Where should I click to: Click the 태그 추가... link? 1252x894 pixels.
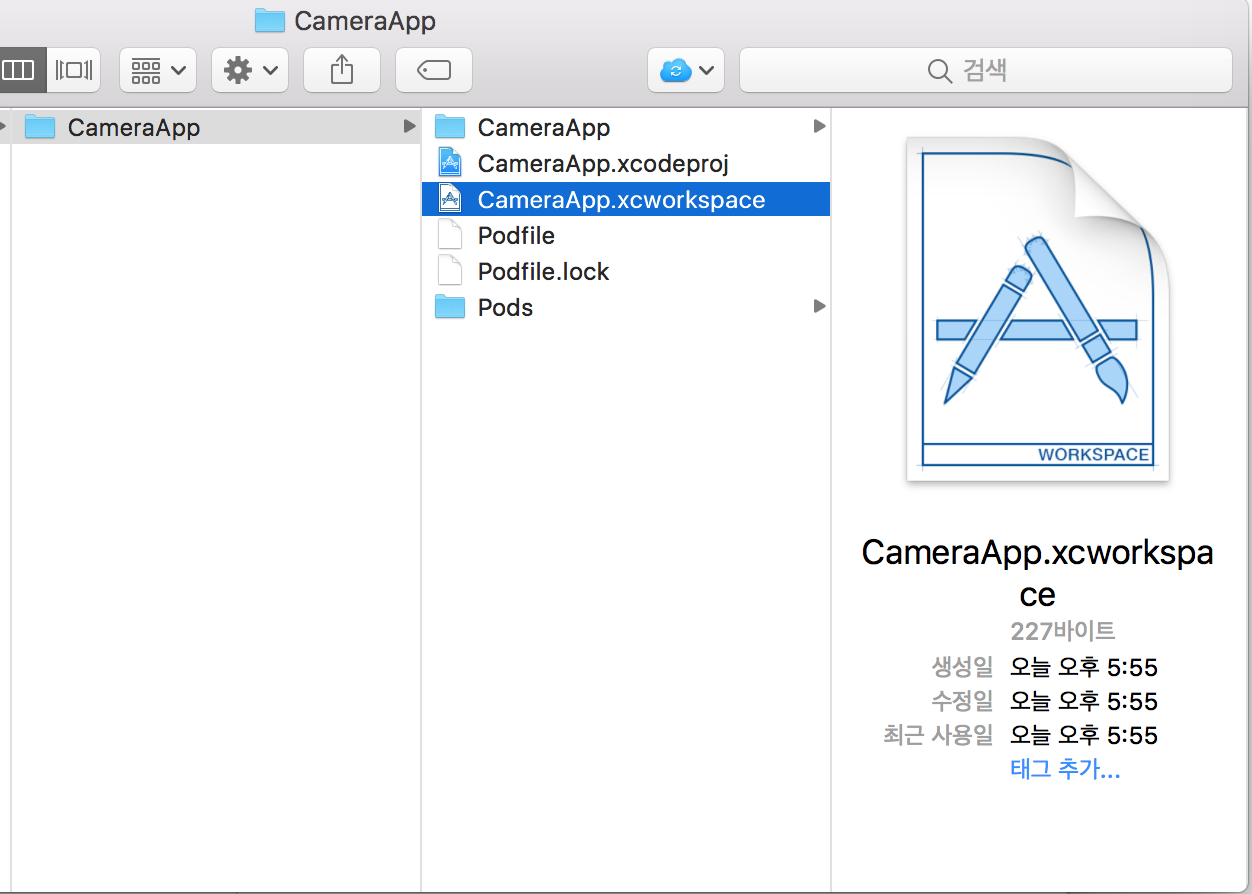1065,770
